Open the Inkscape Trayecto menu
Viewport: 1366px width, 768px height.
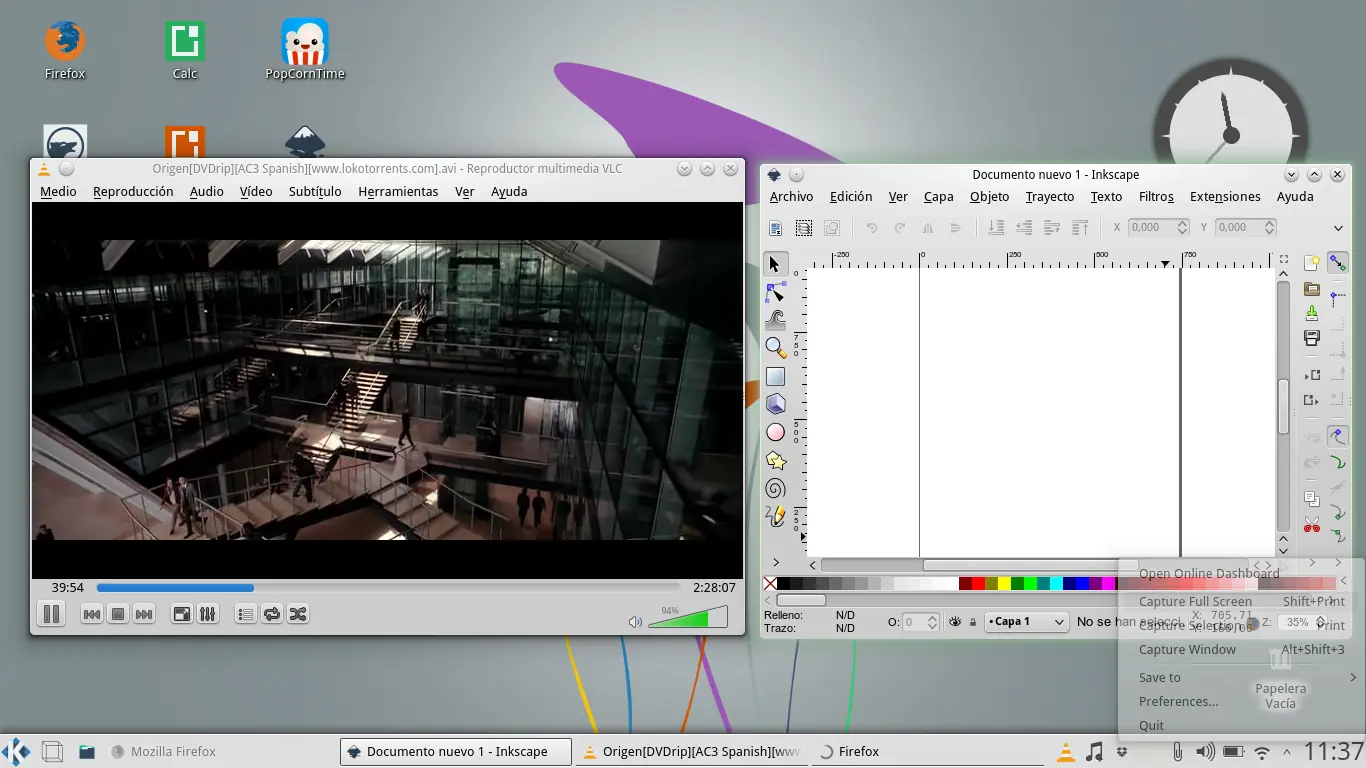[x=1050, y=197]
